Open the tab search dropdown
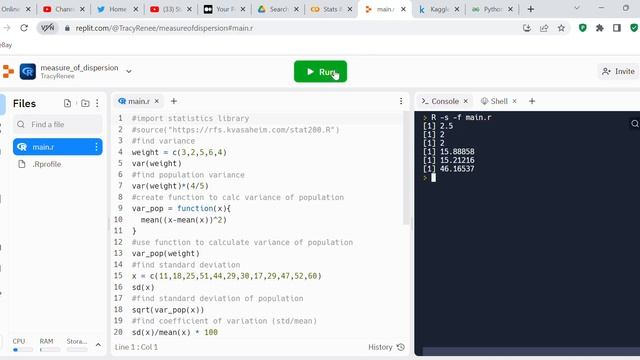Viewport: 640px width, 360px height. (577, 8)
